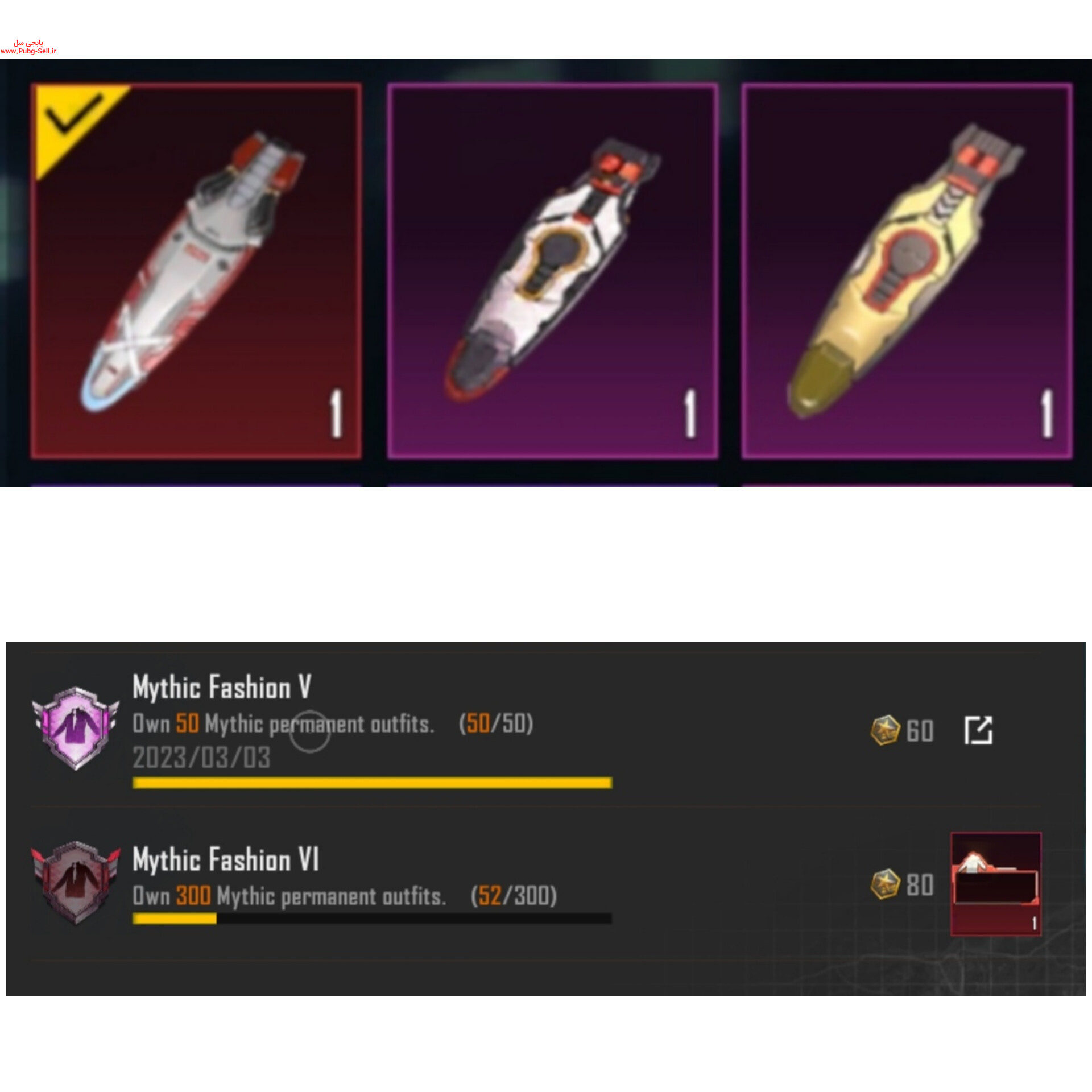Image resolution: width=1092 pixels, height=1092 pixels.
Task: Click the Mythic Fashion VI title
Action: click(x=226, y=859)
